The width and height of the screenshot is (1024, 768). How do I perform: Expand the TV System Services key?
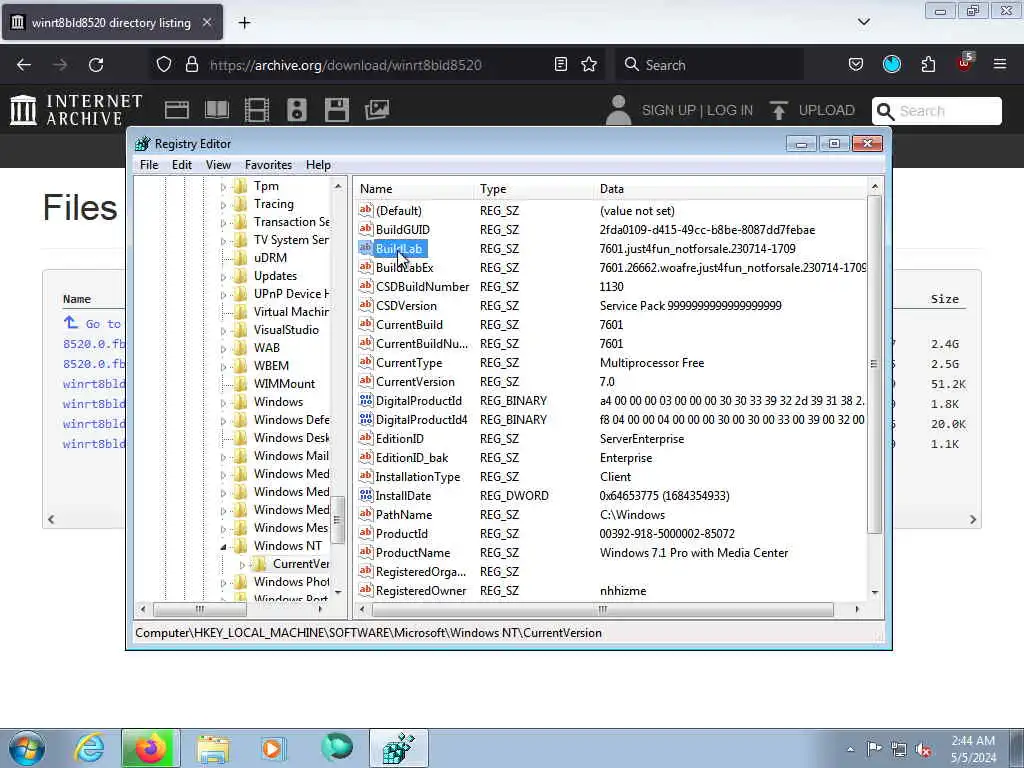[x=223, y=240]
